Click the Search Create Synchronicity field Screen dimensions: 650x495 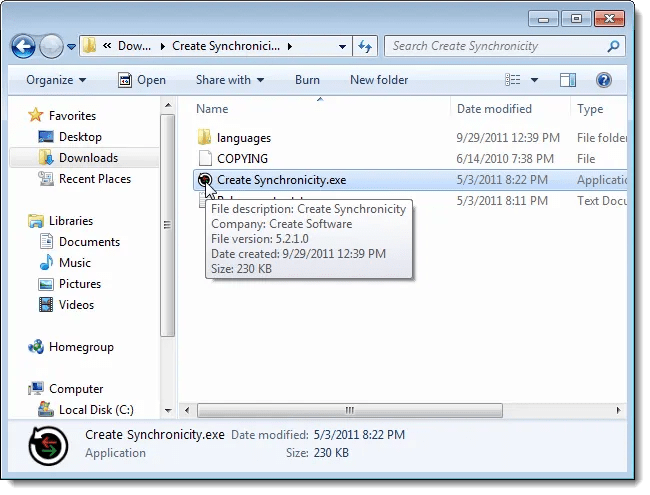[504, 46]
